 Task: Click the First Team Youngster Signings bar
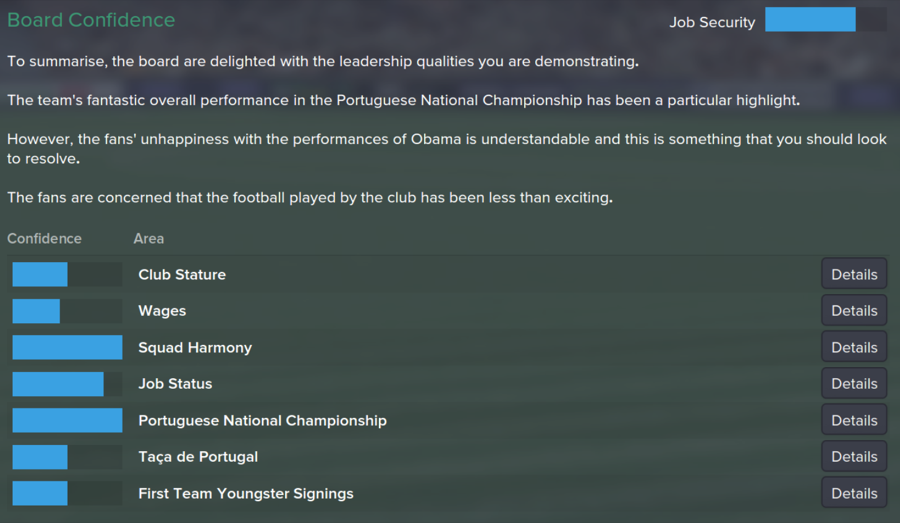point(67,493)
